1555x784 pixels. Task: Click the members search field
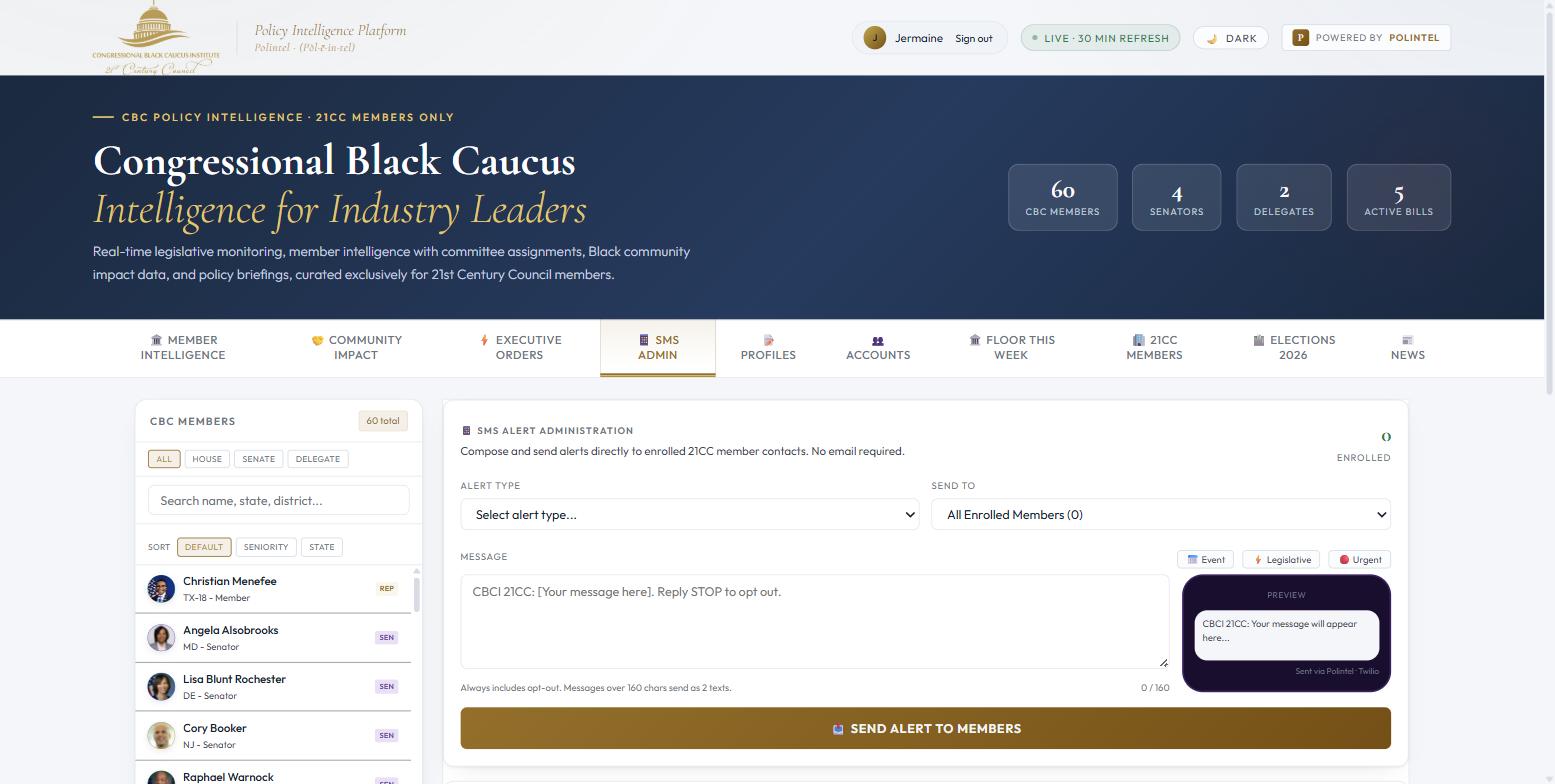tap(279, 500)
